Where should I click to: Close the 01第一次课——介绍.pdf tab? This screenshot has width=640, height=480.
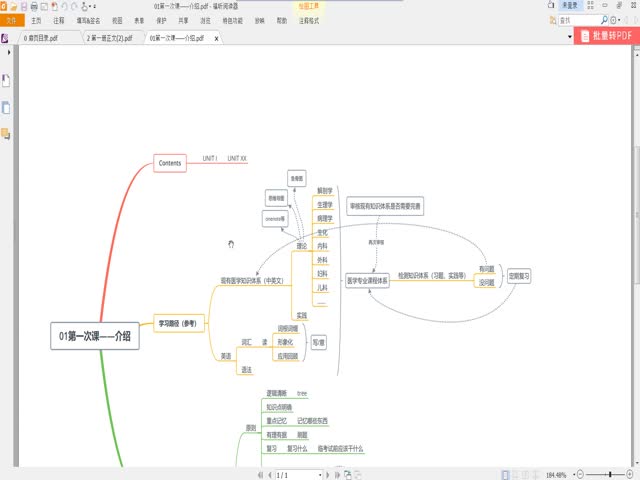click(216, 37)
